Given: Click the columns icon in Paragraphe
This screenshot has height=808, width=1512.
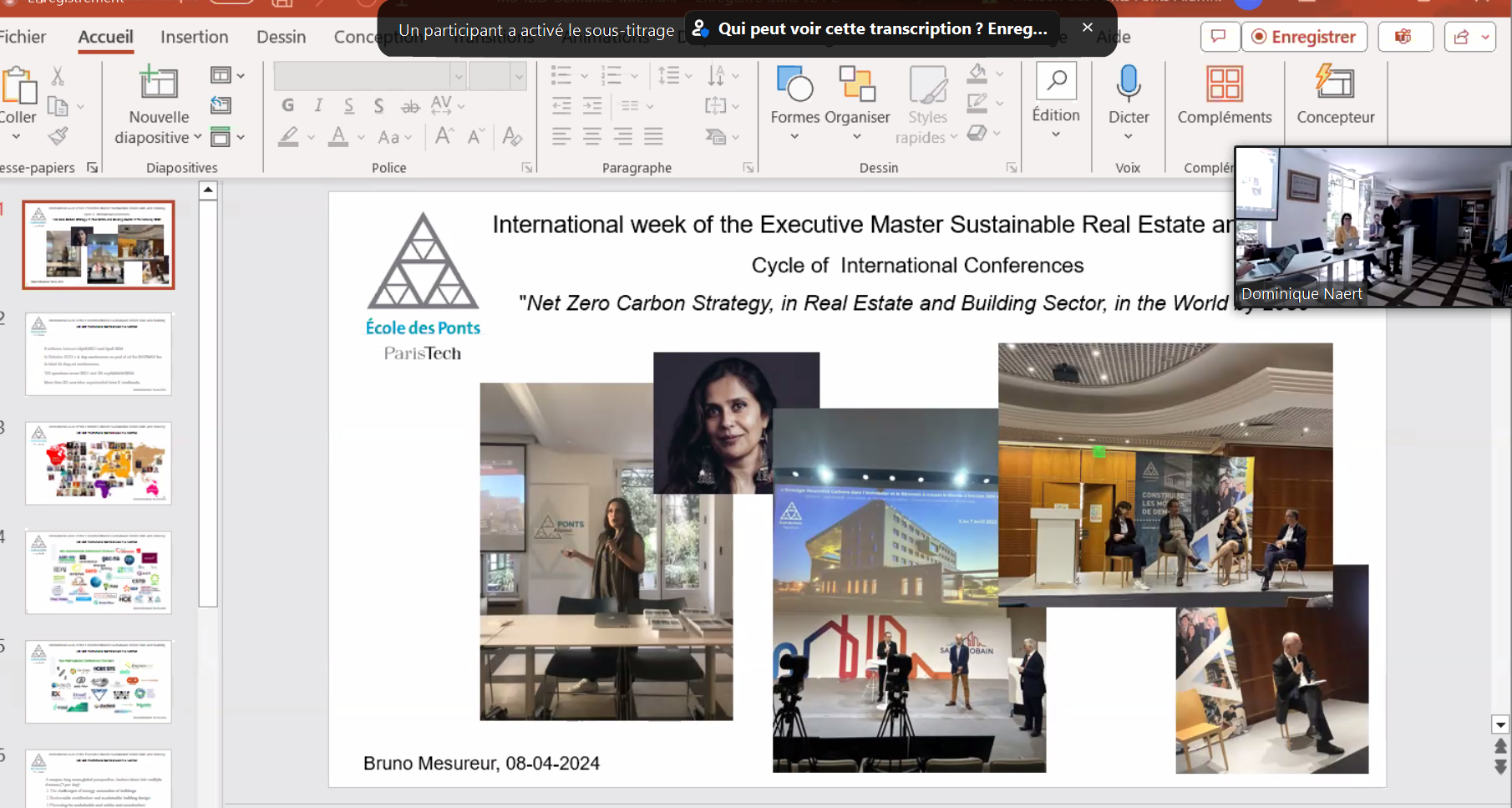Looking at the screenshot, I should point(630,106).
